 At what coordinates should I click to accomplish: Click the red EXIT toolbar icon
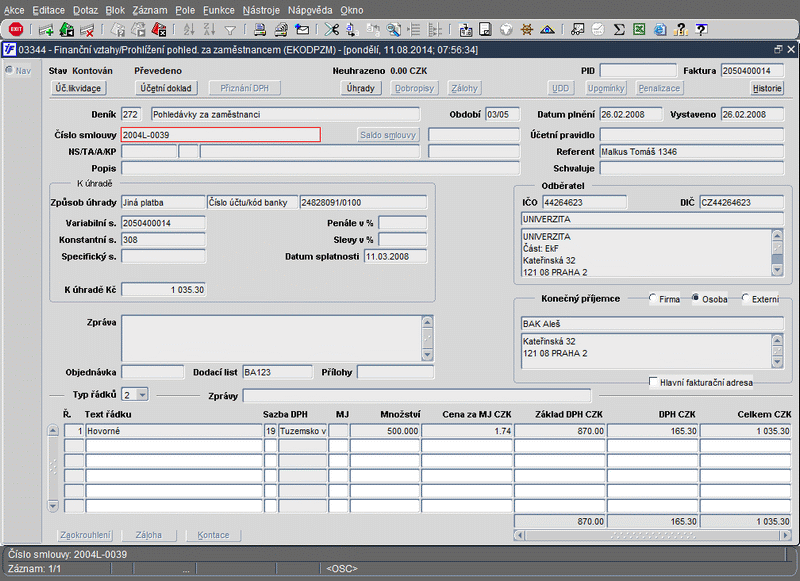(15, 30)
